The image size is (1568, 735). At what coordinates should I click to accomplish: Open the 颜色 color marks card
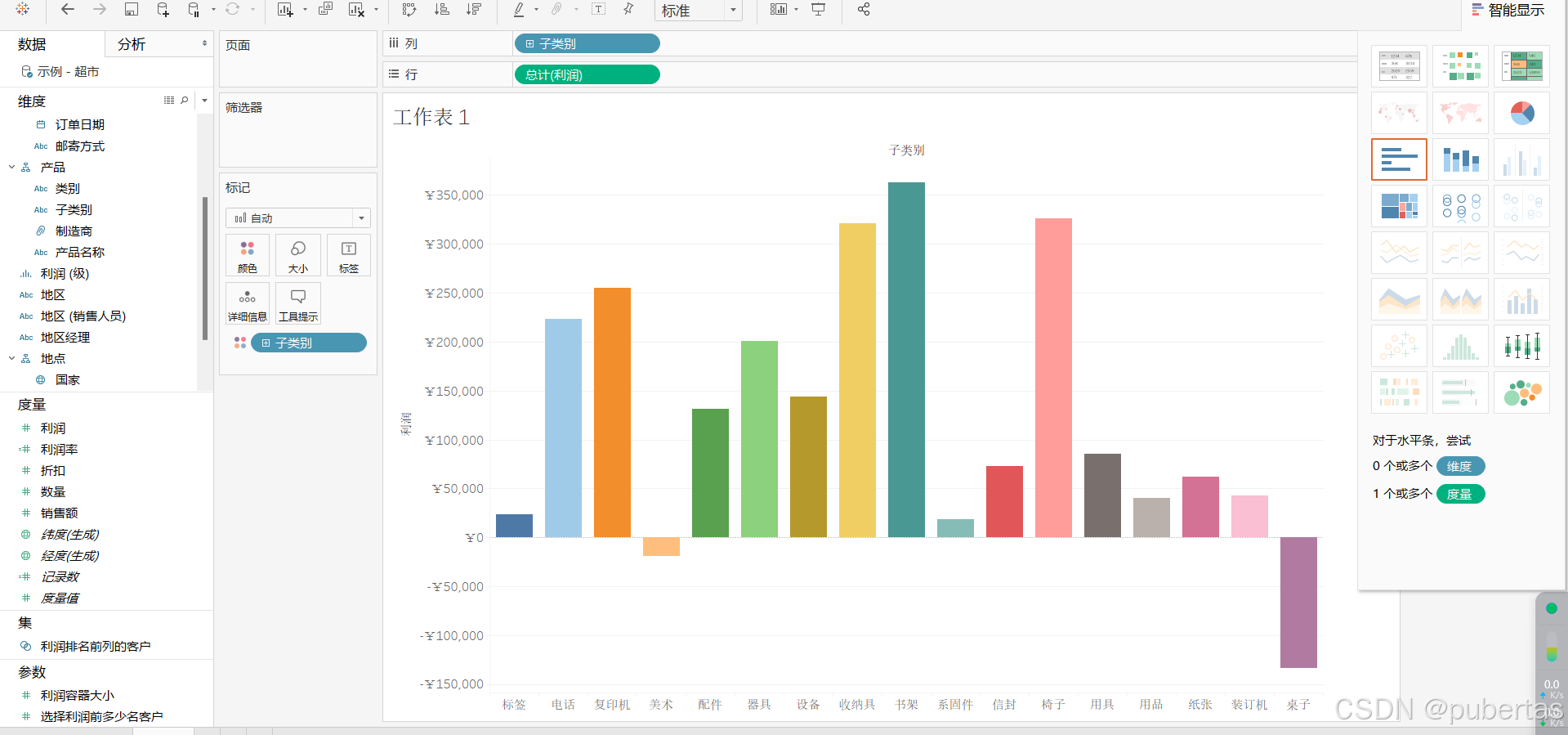pyautogui.click(x=248, y=256)
